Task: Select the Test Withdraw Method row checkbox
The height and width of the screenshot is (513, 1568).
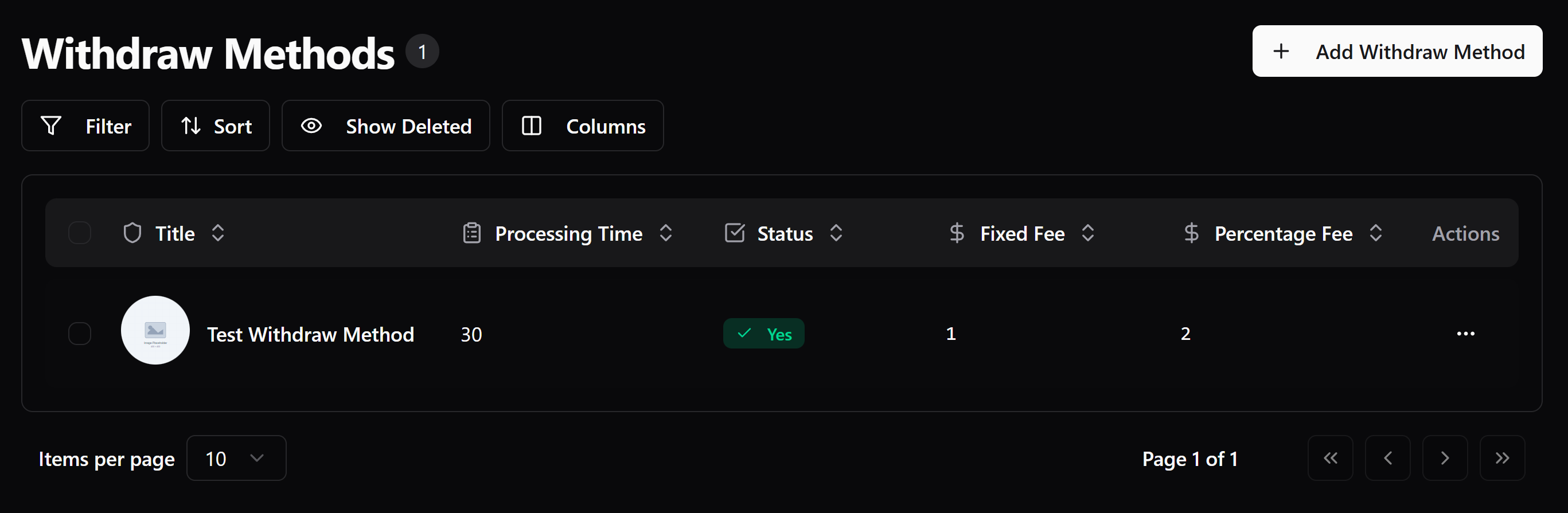Action: coord(79,334)
